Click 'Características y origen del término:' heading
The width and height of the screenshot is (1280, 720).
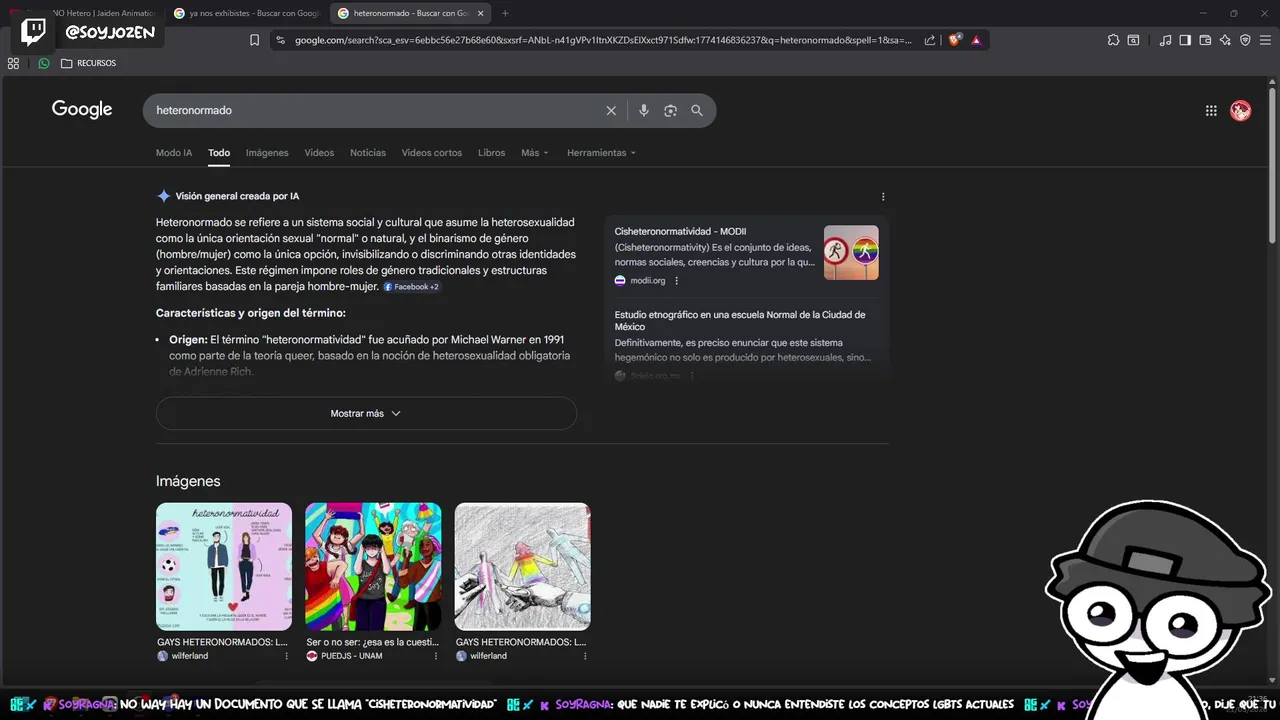(x=251, y=313)
